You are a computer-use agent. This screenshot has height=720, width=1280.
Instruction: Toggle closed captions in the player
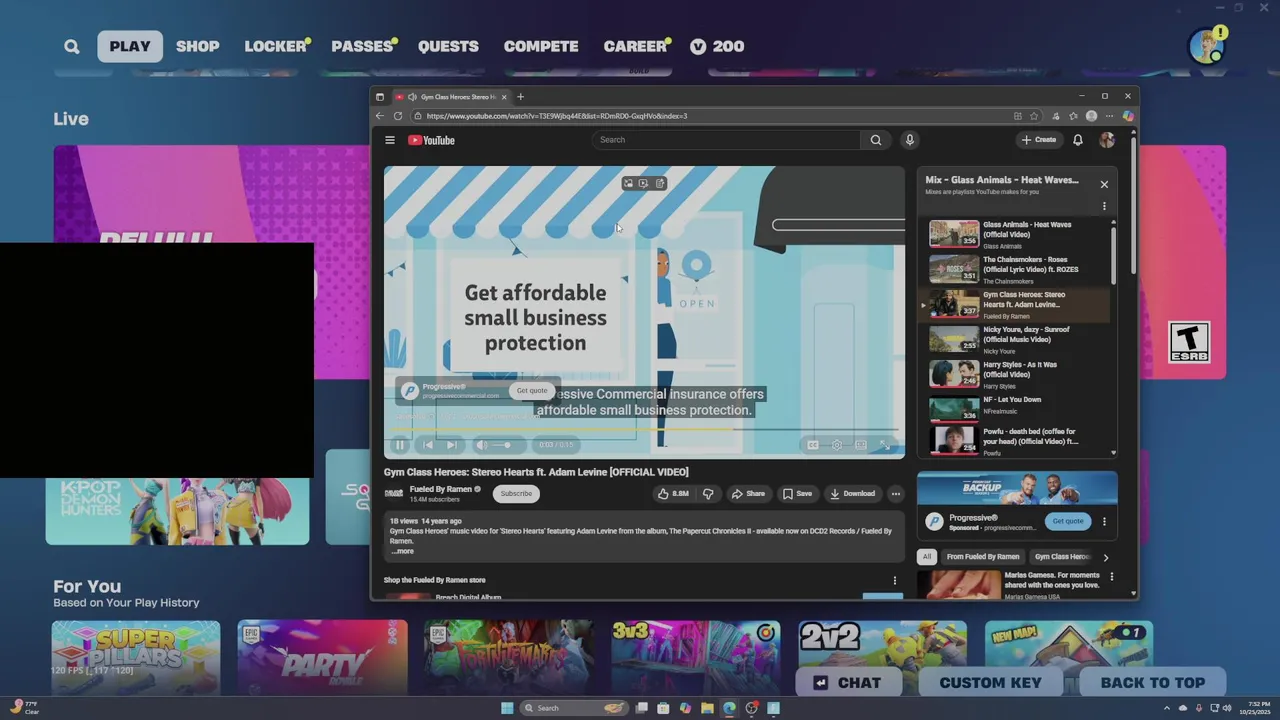[812, 445]
